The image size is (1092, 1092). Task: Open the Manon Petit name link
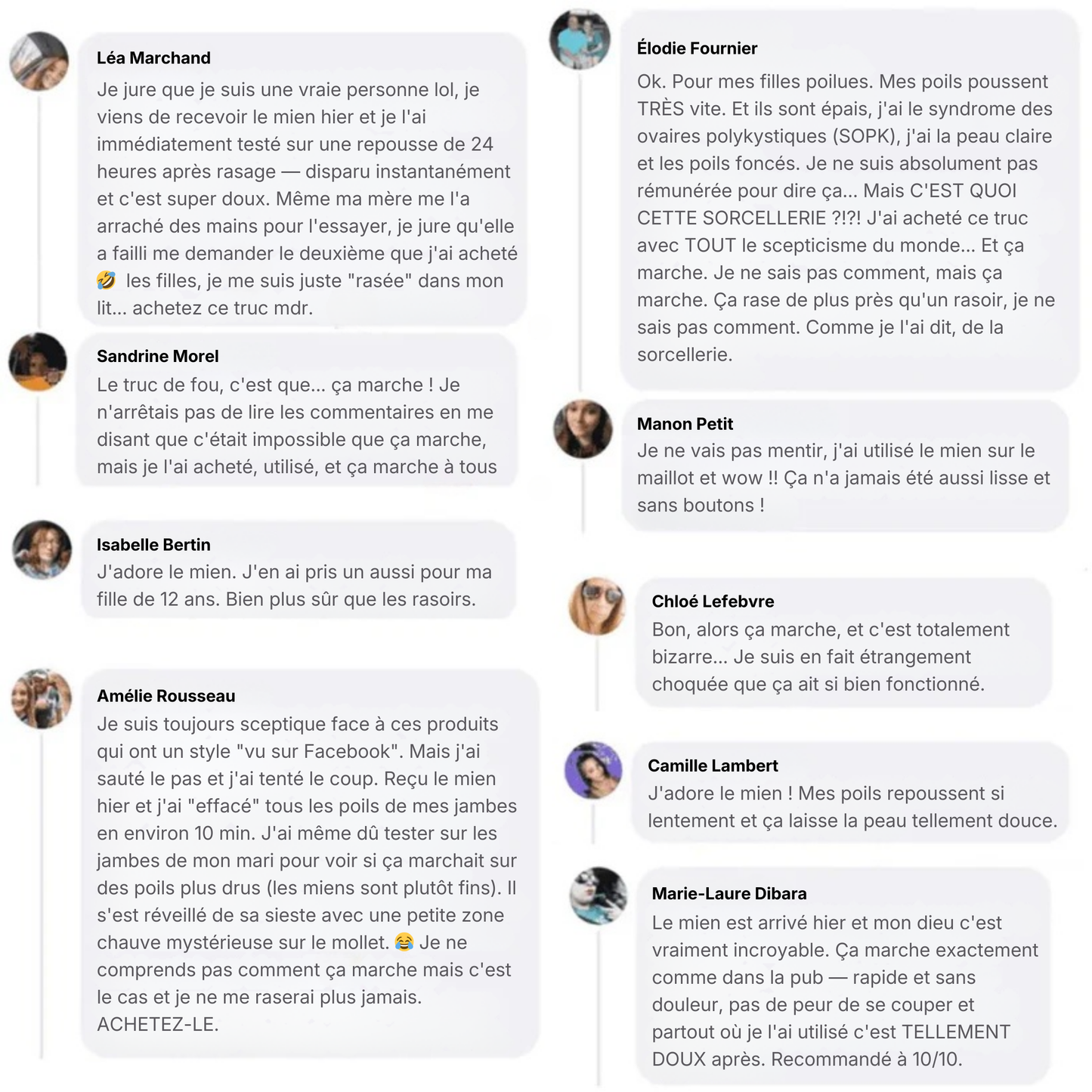(x=685, y=424)
